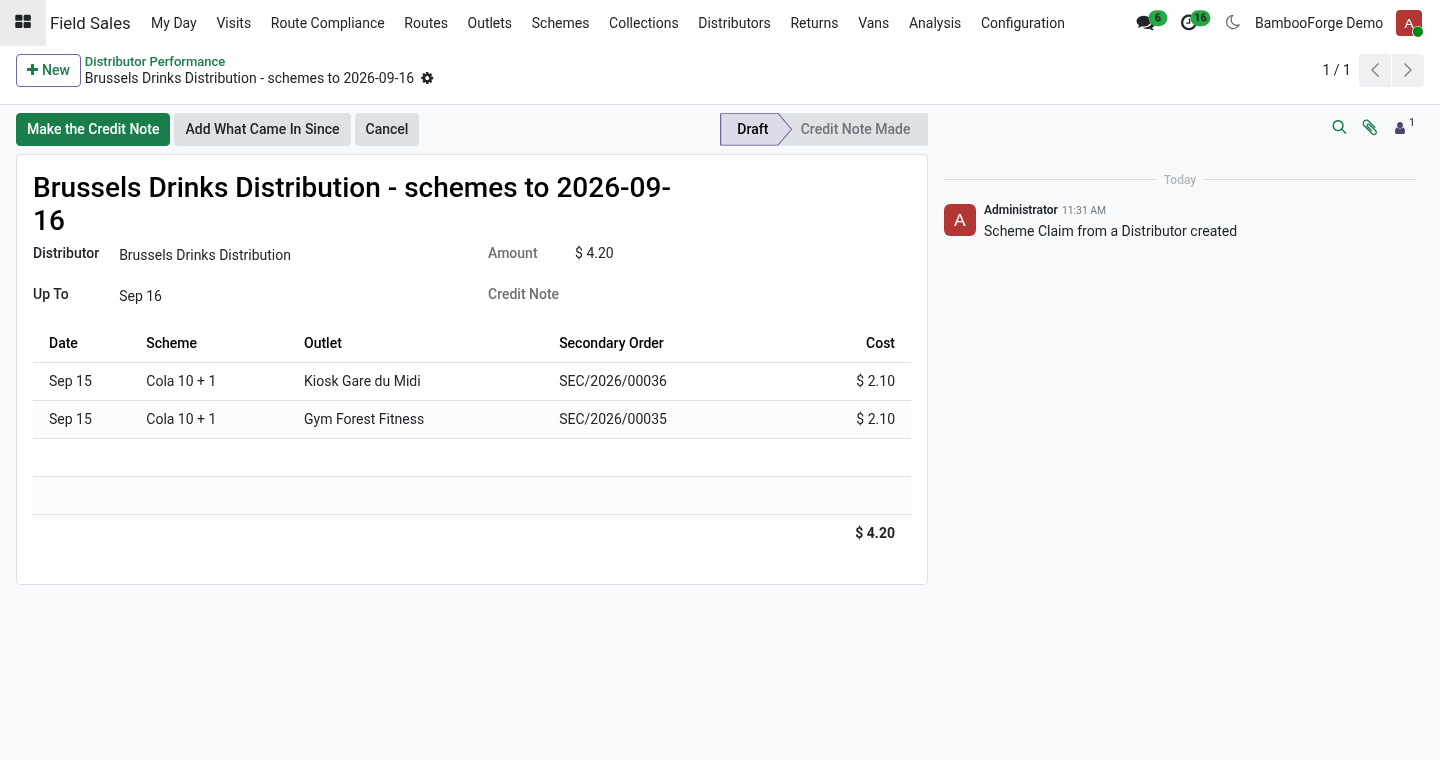Viewport: 1440px width, 760px height.
Task: Open the Routes menu
Action: [426, 23]
